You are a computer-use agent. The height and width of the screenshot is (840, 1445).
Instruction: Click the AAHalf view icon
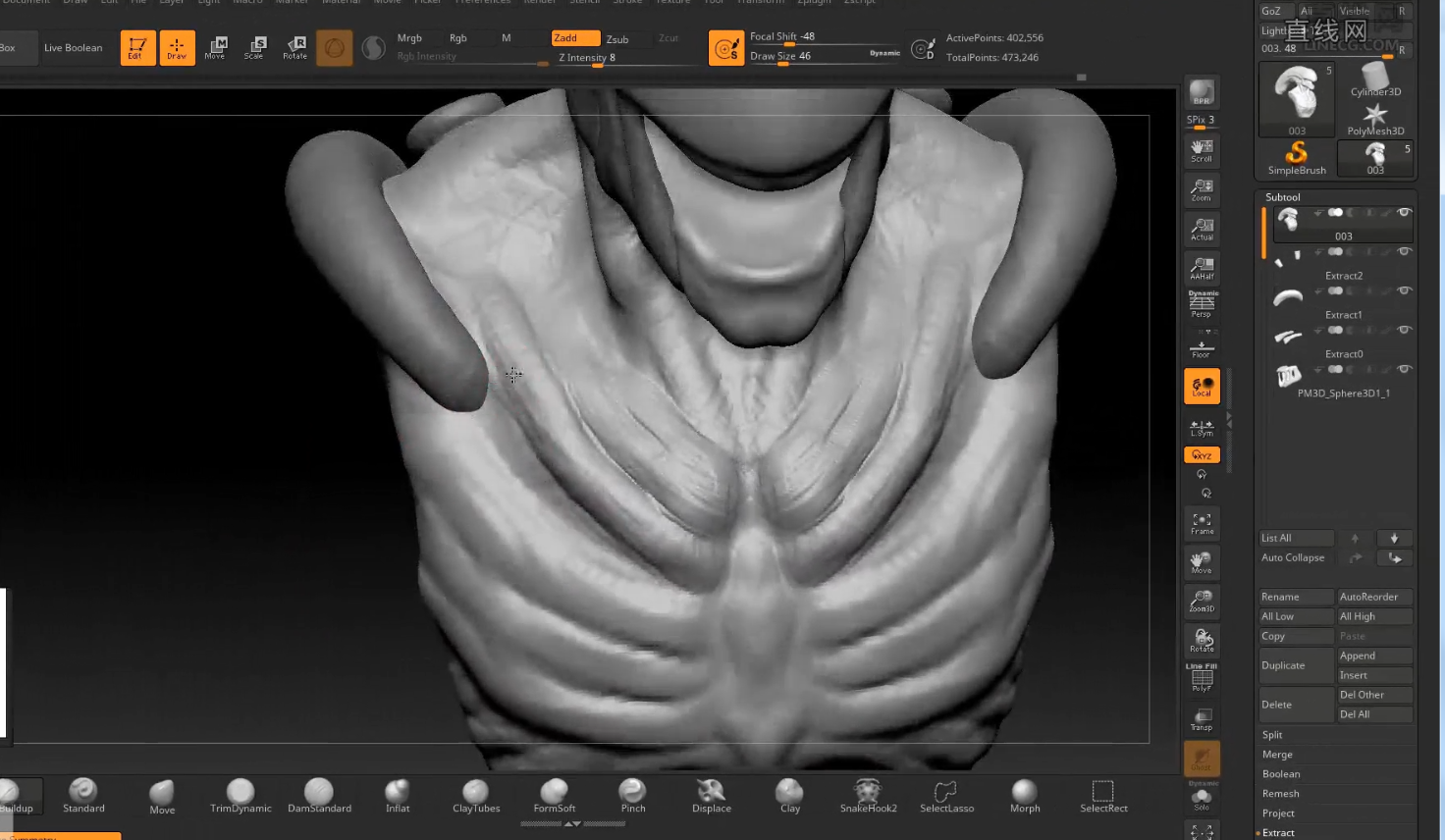[1202, 268]
